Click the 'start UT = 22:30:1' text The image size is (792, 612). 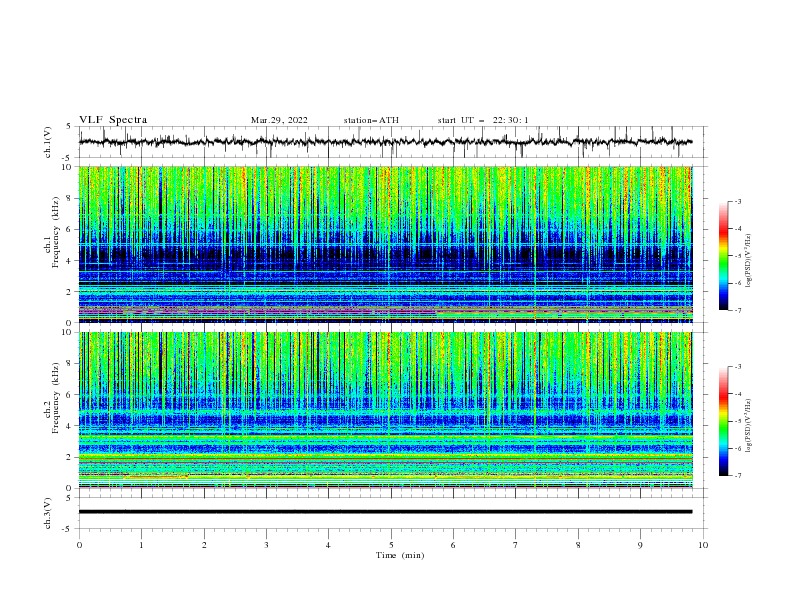click(483, 120)
